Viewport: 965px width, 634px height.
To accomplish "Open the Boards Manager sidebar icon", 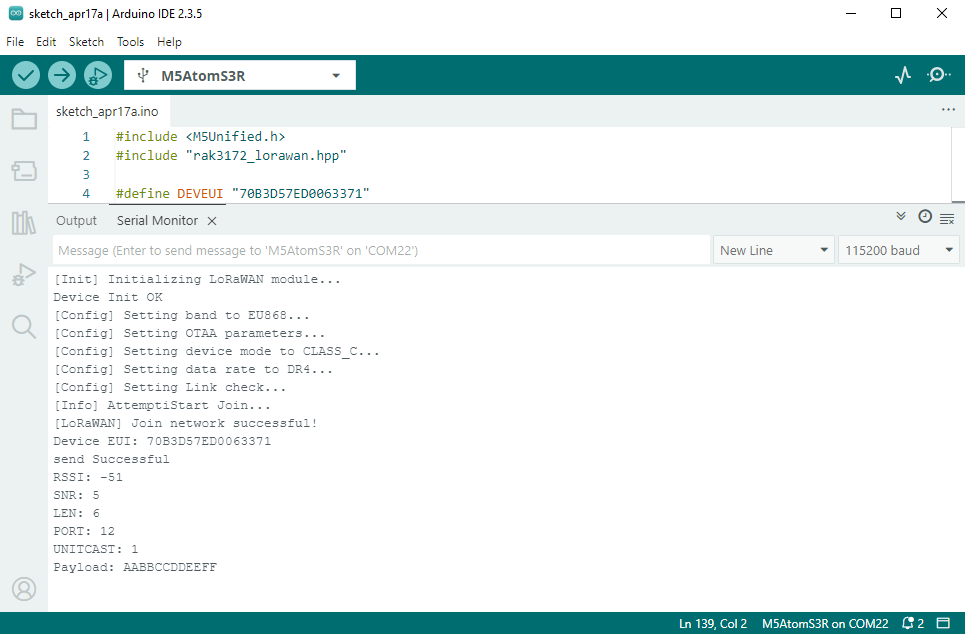I will click(24, 171).
